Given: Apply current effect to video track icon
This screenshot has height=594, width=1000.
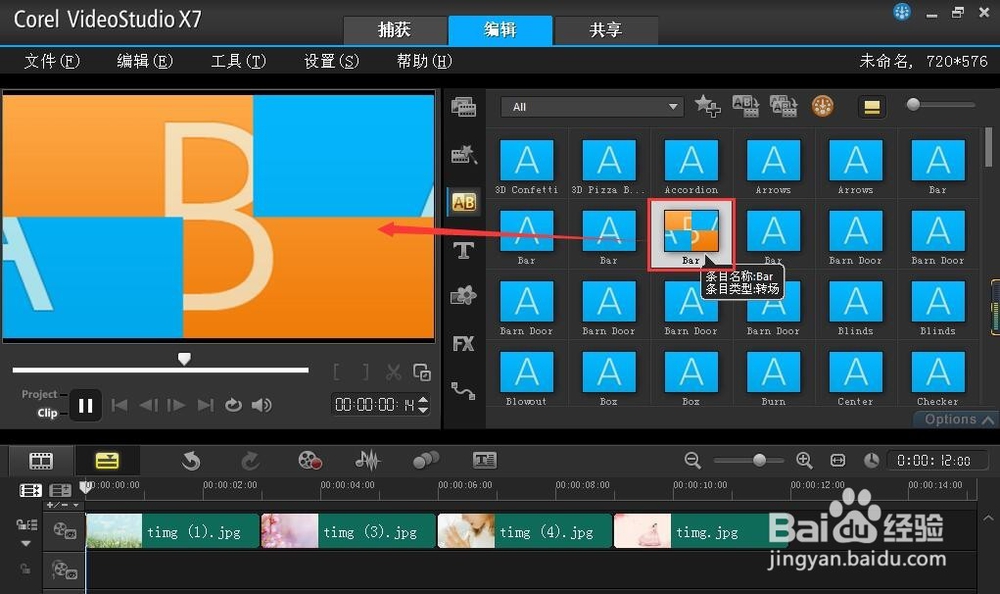Looking at the screenshot, I should 746,106.
